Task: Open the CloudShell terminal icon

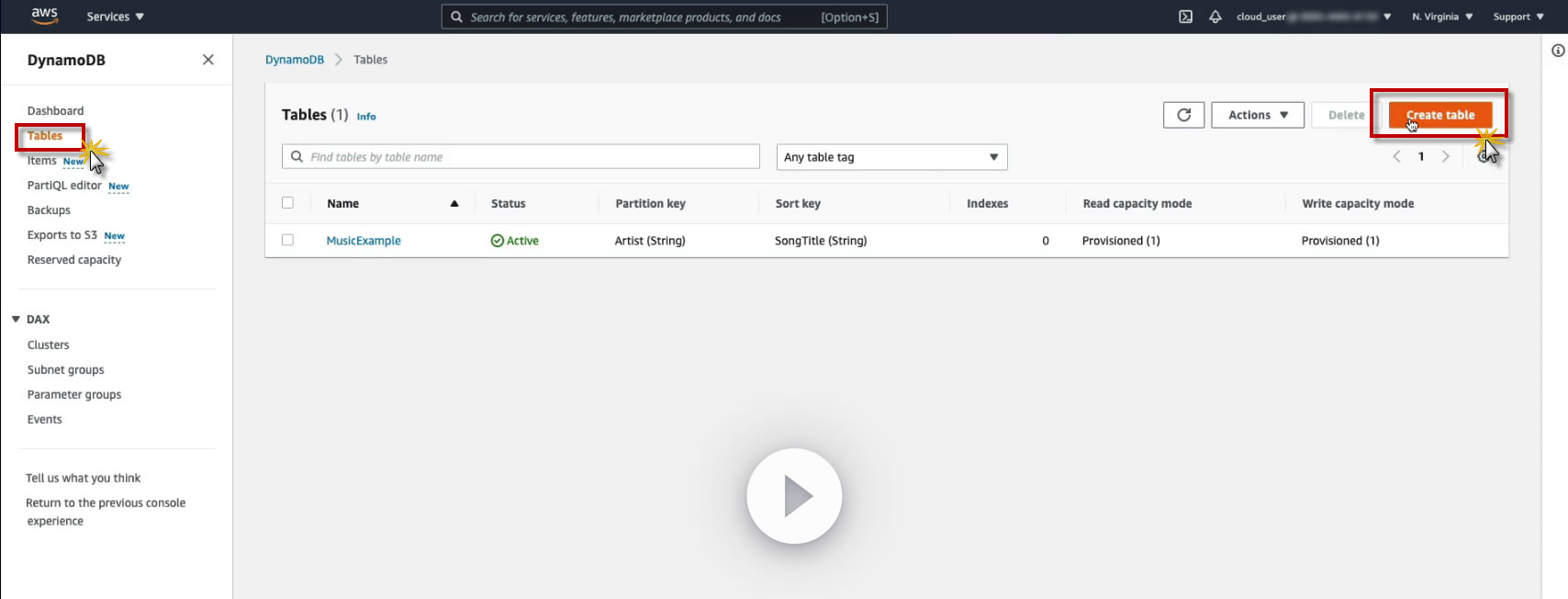Action: point(1185,17)
